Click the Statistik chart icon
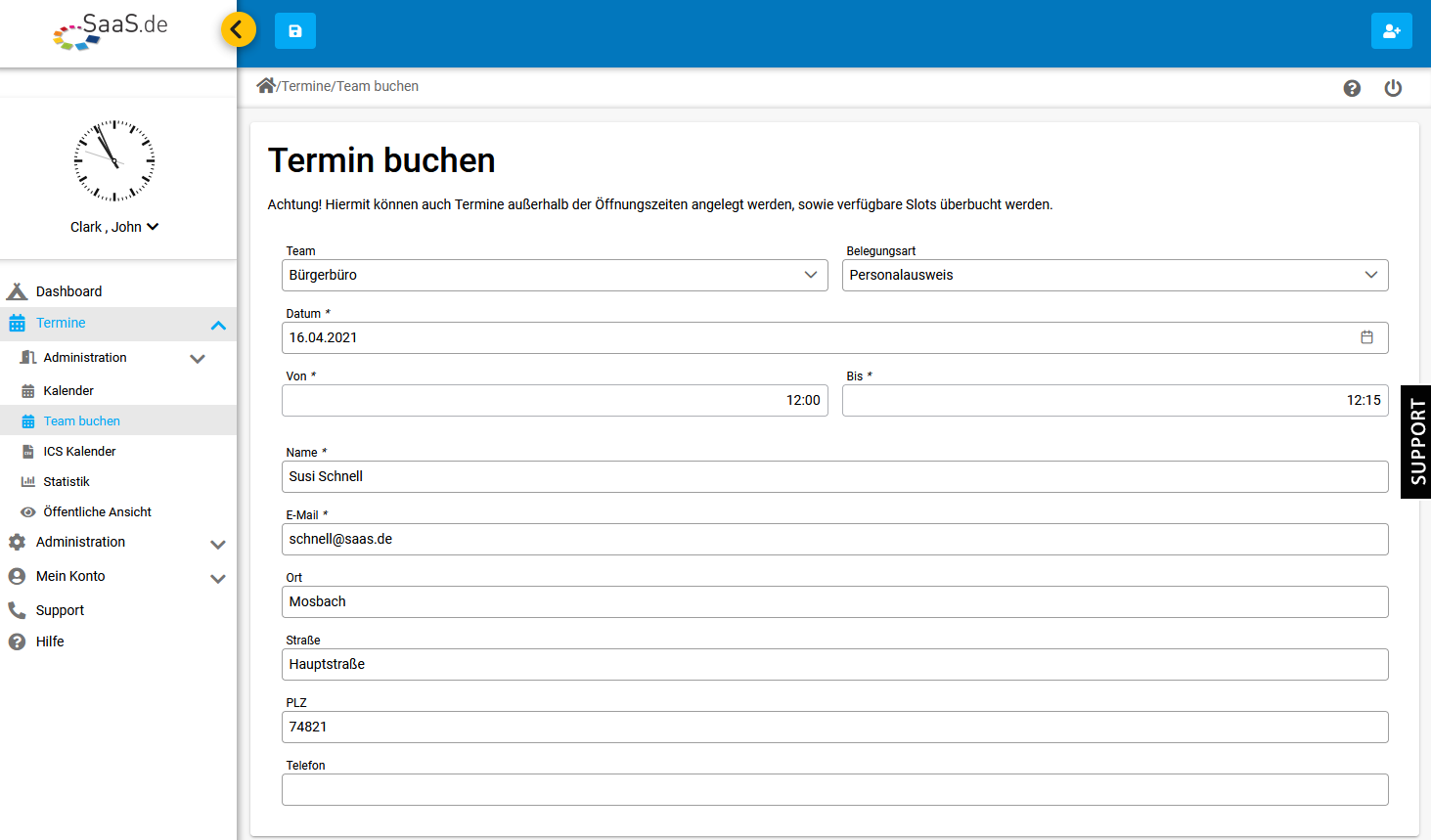This screenshot has height=840, width=1431. tap(28, 482)
